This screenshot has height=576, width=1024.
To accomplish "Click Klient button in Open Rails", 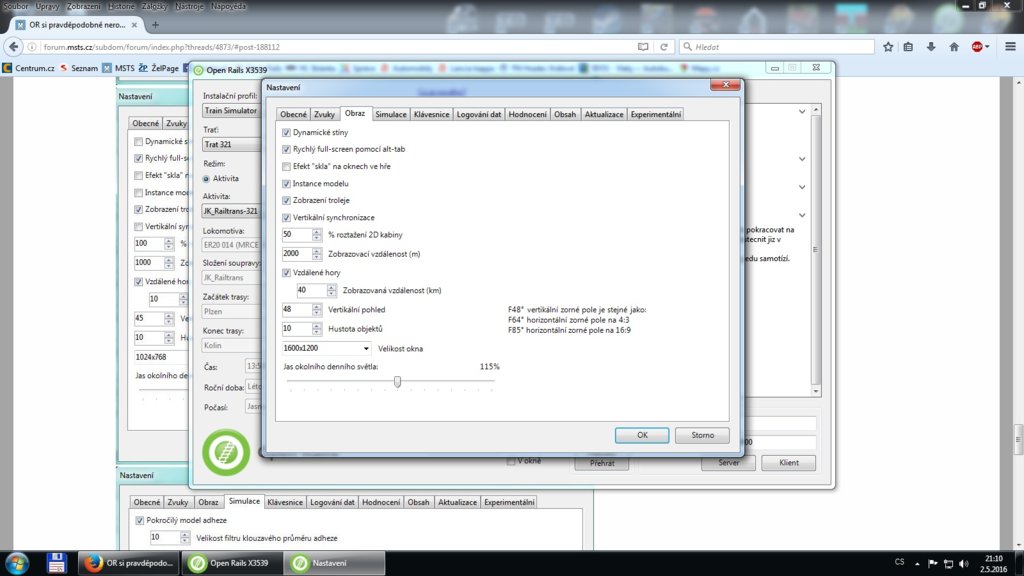I will tap(788, 462).
